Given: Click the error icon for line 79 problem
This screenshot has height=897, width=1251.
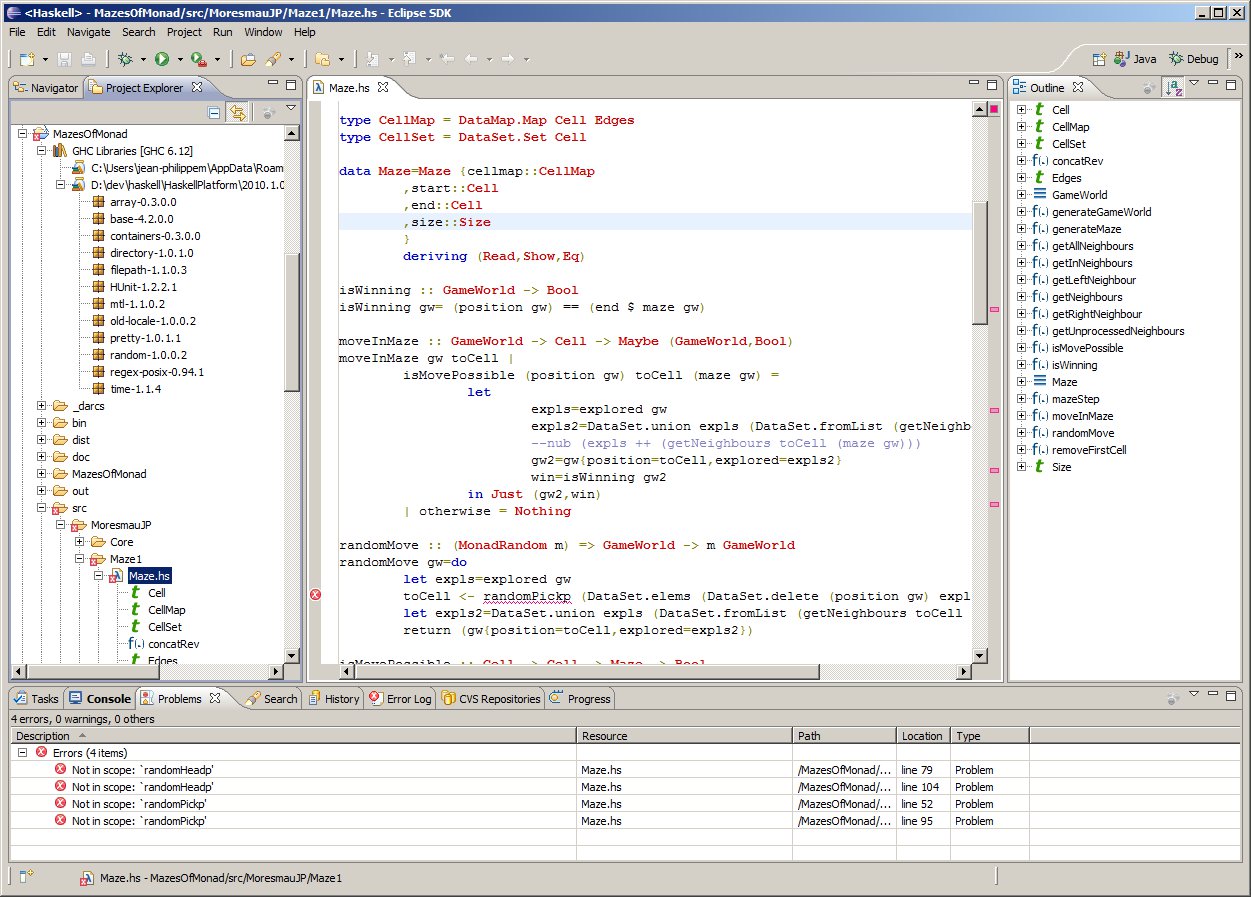Looking at the screenshot, I should [x=61, y=770].
